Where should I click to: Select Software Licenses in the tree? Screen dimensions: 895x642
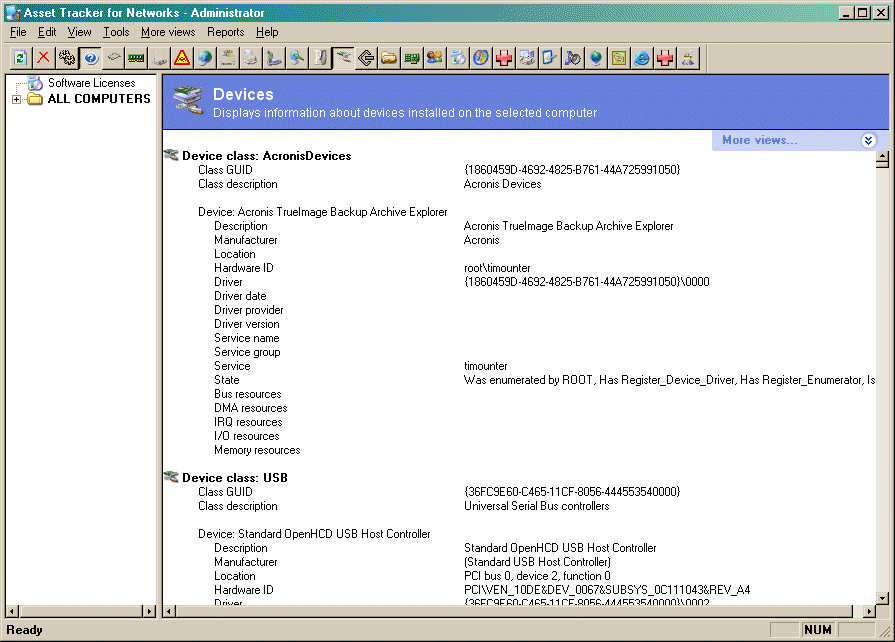[x=91, y=83]
